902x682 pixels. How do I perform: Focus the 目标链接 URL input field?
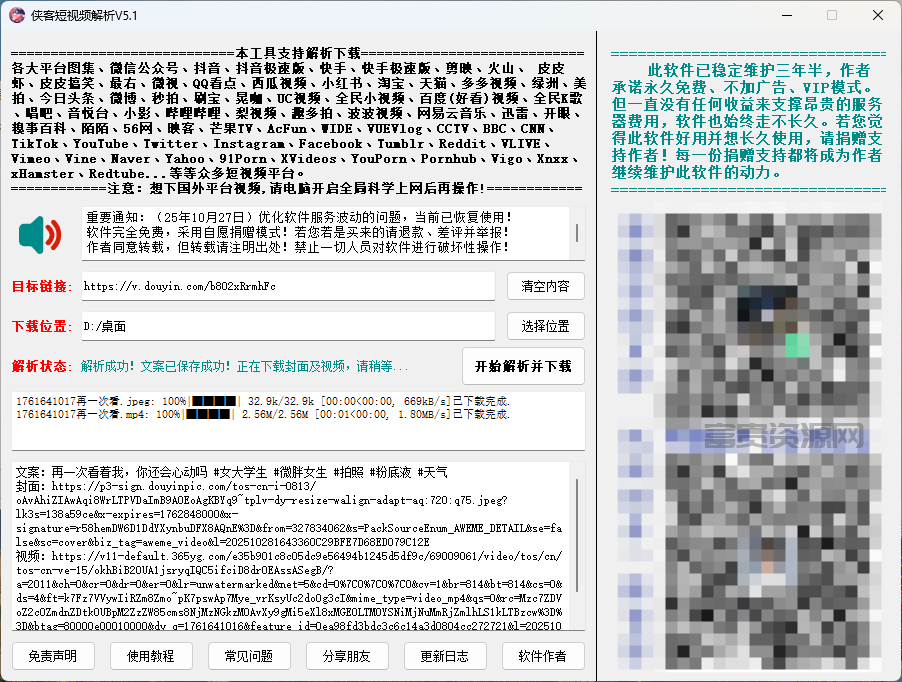pos(288,286)
